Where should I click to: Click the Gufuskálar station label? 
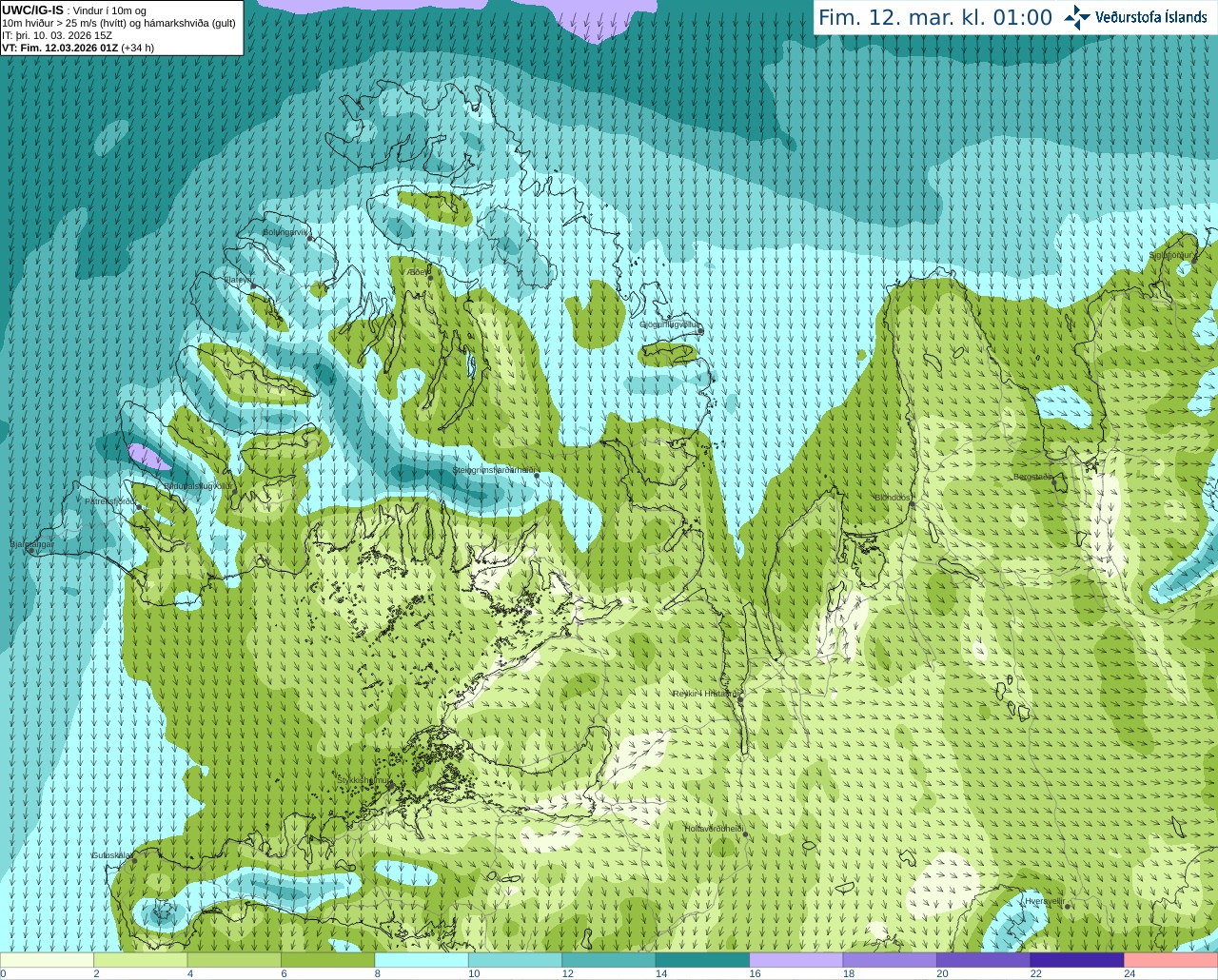112,855
